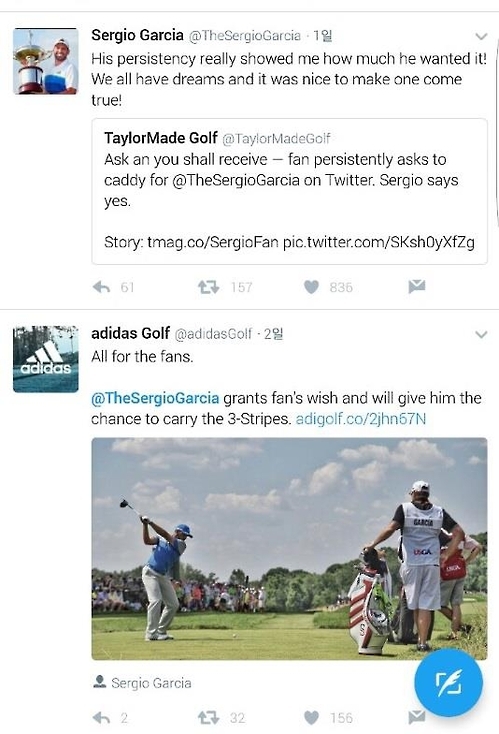Open the adigolf.co/2jhn57N link
499x734 pixels.
[x=360, y=418]
